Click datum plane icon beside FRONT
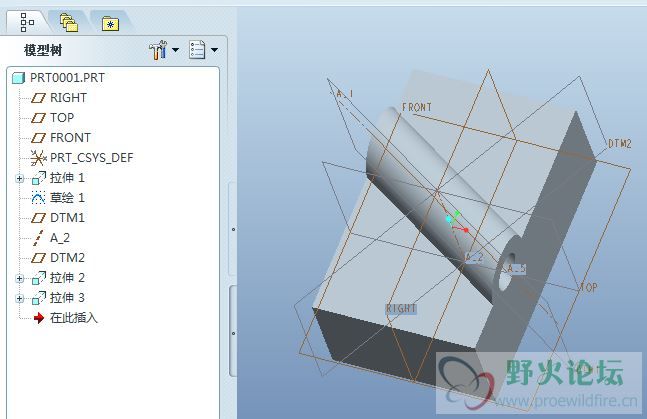 [38, 138]
